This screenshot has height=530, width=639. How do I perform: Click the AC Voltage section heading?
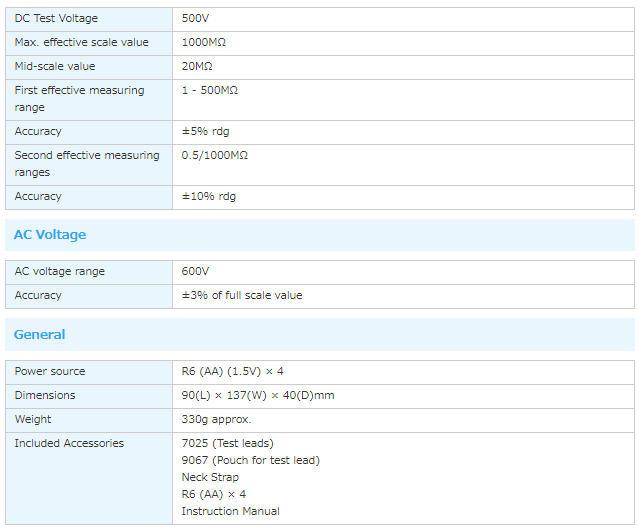point(50,235)
